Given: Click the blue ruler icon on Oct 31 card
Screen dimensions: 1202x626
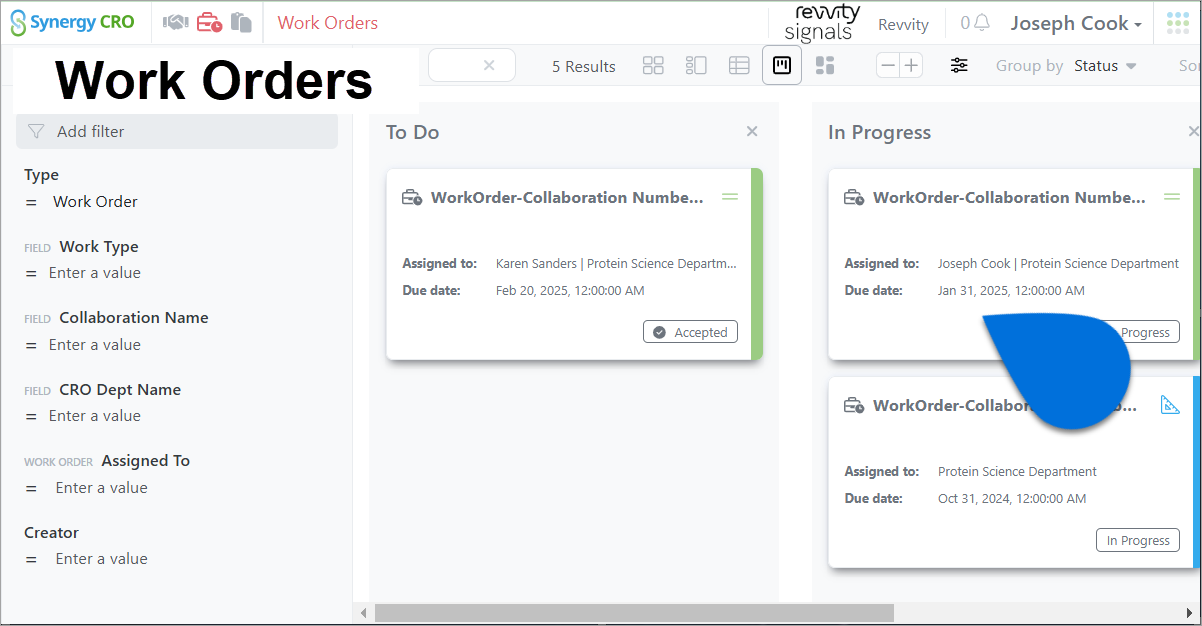Looking at the screenshot, I should pos(1170,405).
